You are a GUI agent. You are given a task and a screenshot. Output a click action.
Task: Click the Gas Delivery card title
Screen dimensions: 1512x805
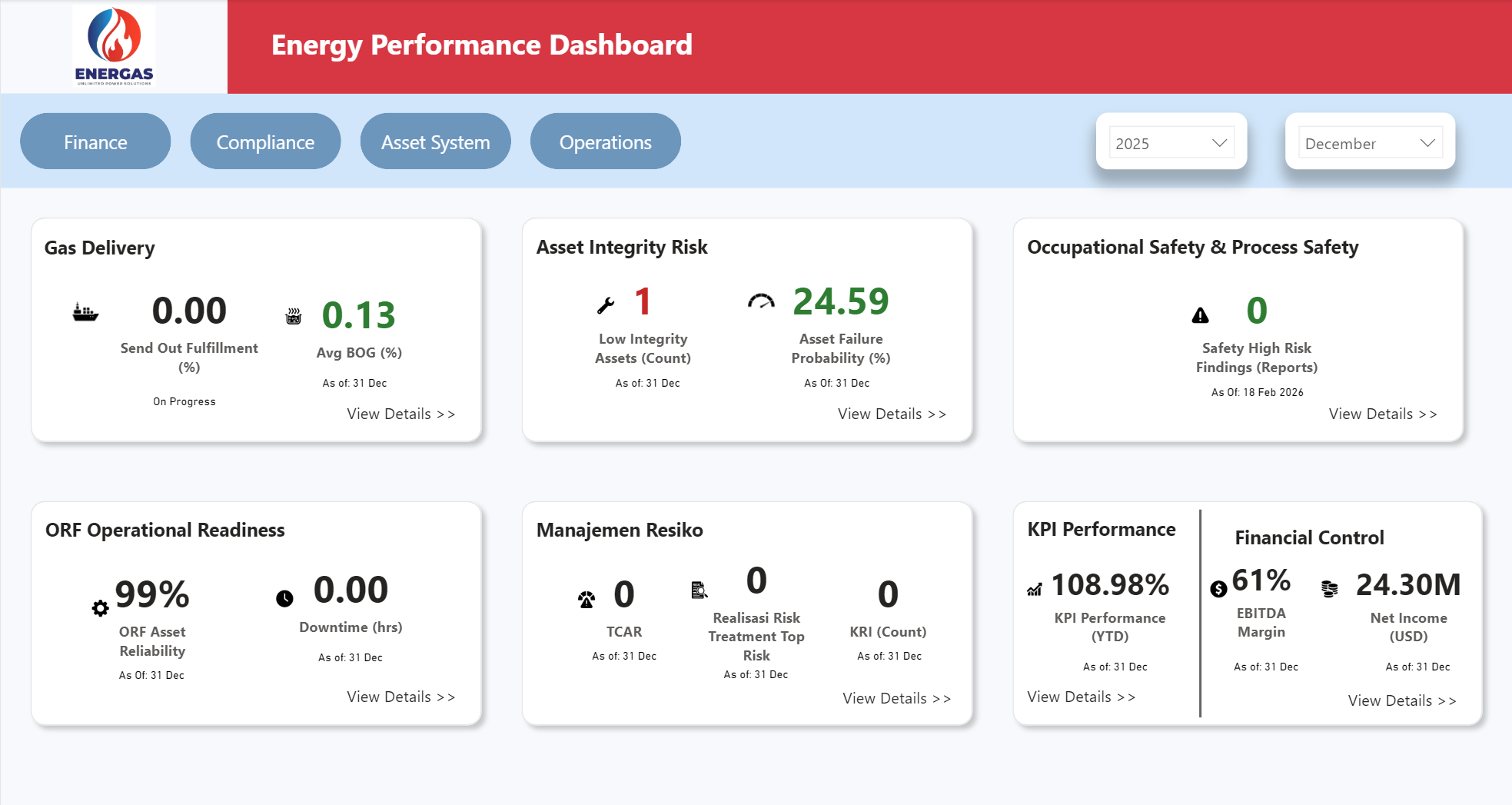pyautogui.click(x=100, y=248)
